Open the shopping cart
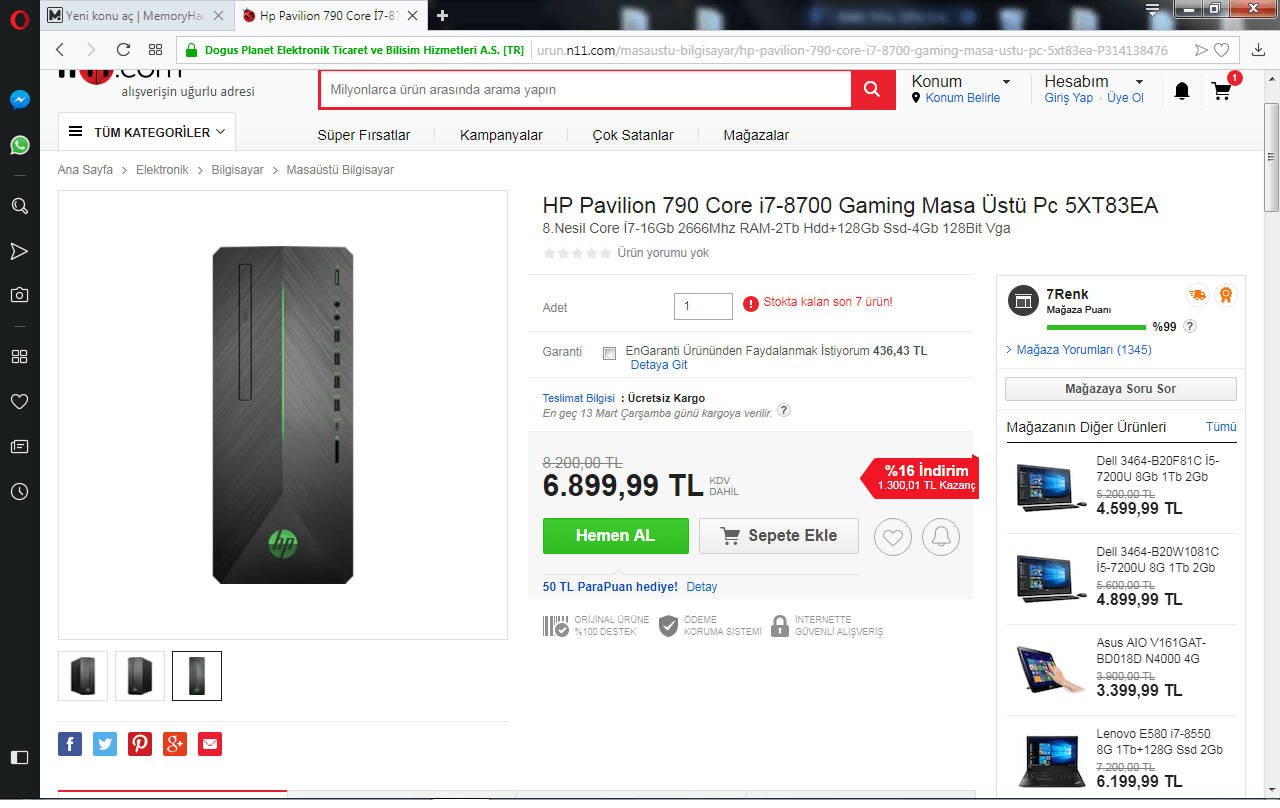The image size is (1280, 808). tap(1221, 91)
